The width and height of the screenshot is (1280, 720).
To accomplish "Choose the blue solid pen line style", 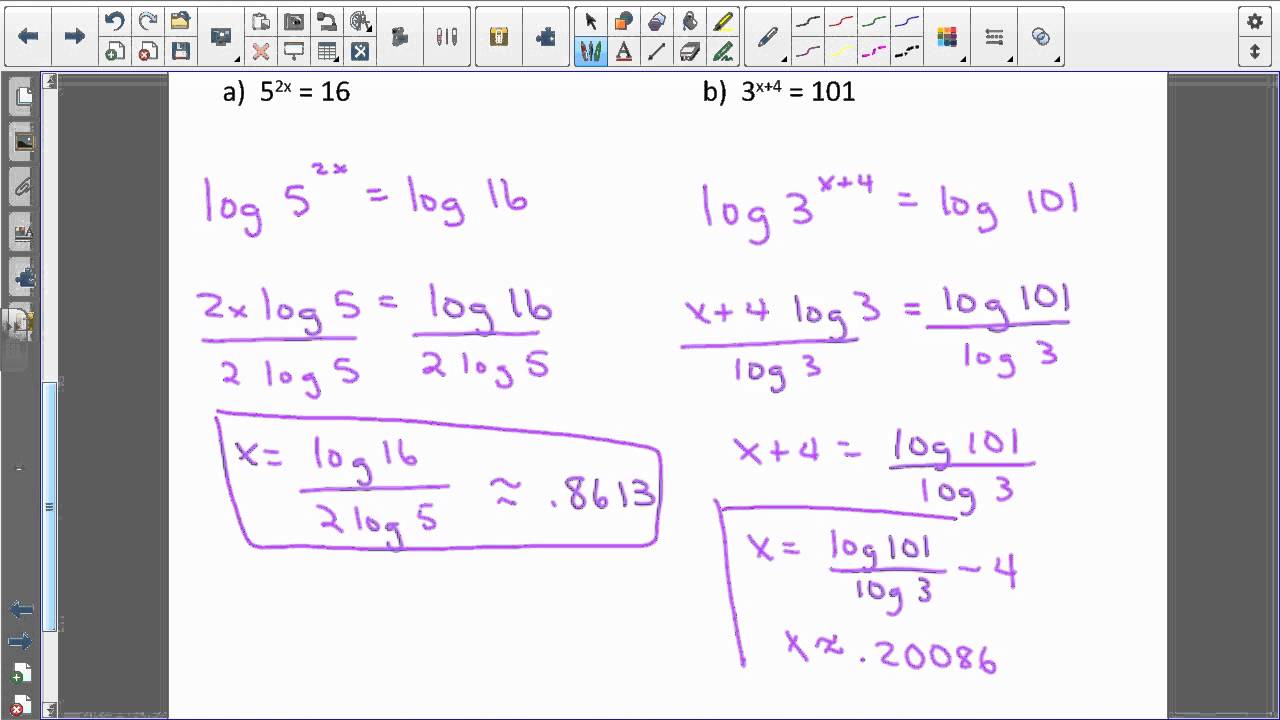I will click(x=907, y=22).
